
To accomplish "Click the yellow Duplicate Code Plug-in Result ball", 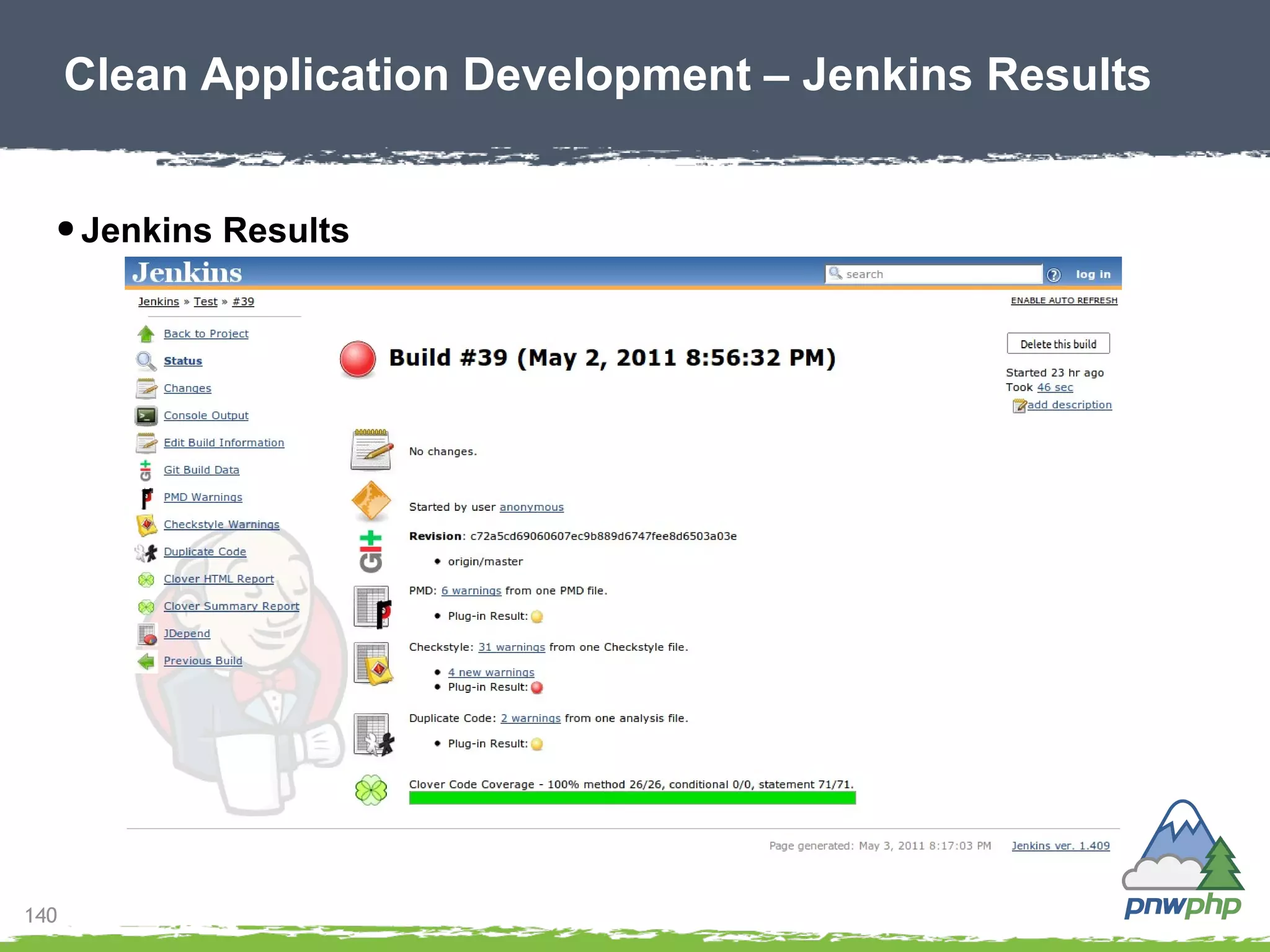I will pyautogui.click(x=537, y=744).
